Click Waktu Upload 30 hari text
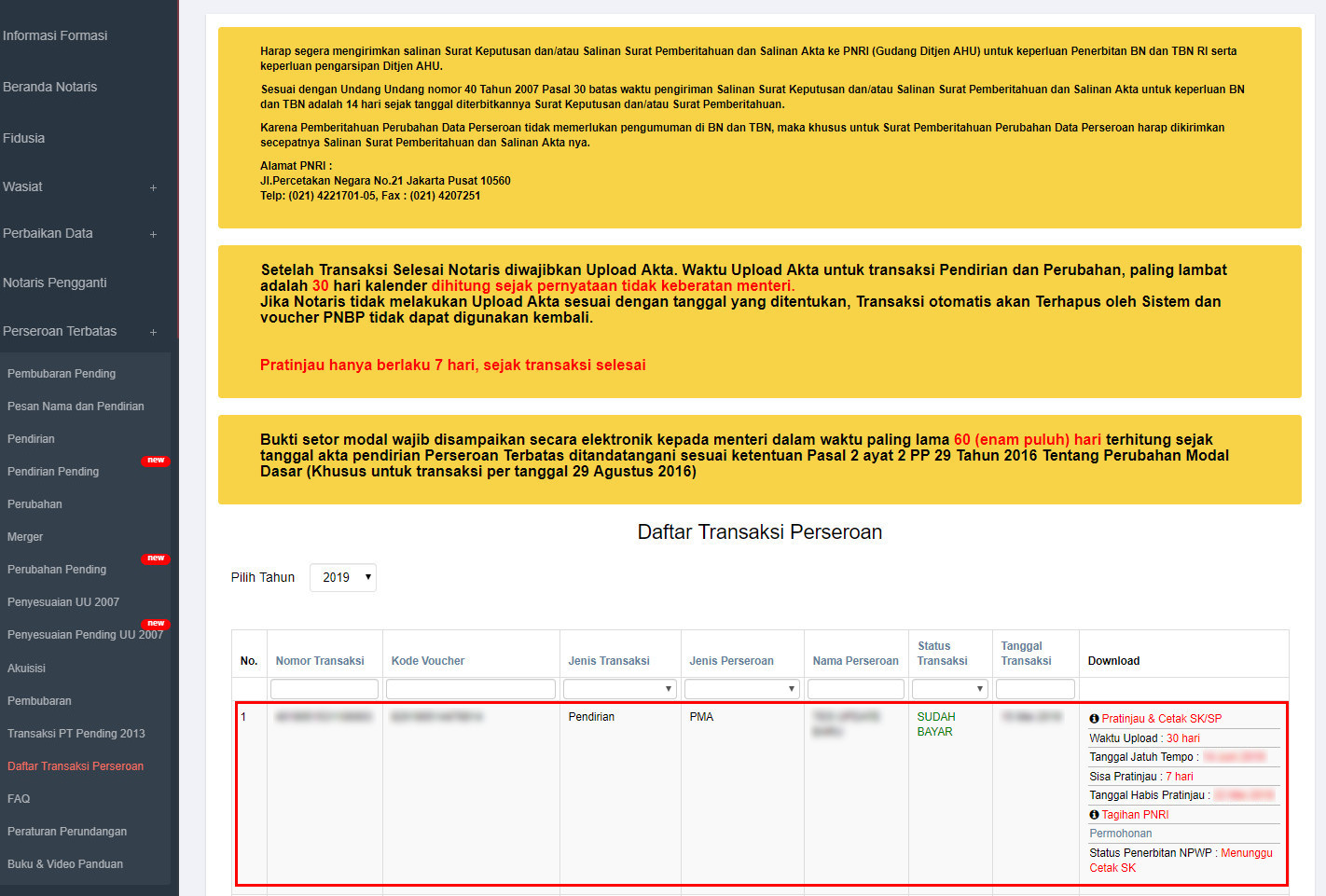 [1145, 738]
